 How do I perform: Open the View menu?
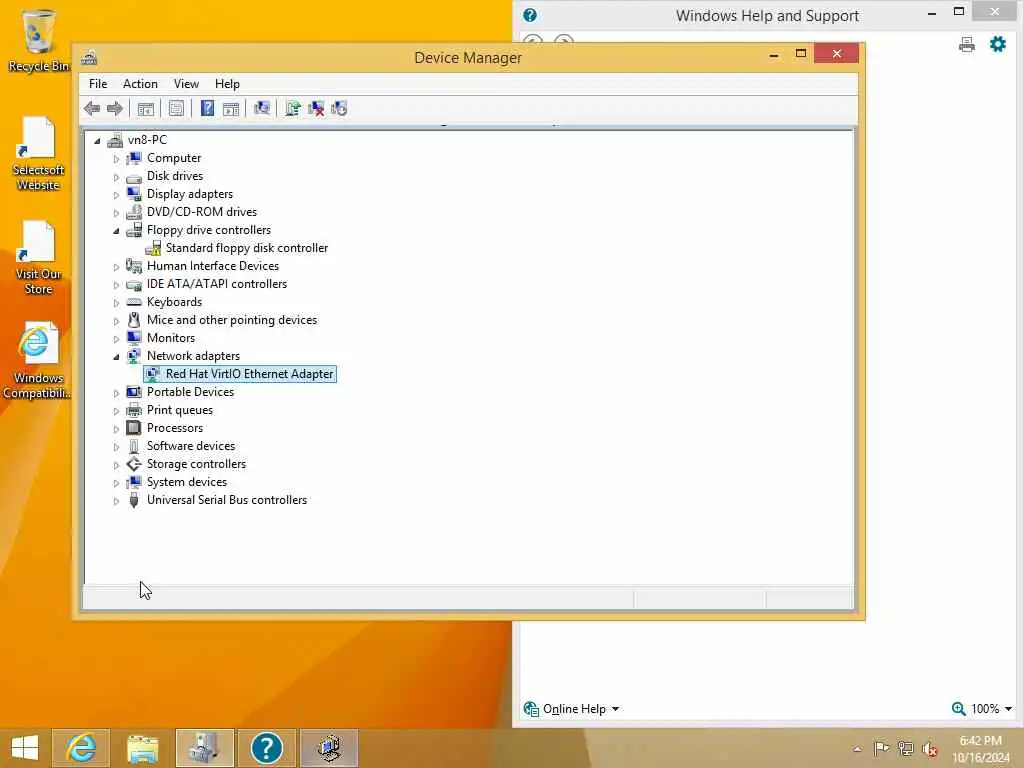click(x=186, y=84)
